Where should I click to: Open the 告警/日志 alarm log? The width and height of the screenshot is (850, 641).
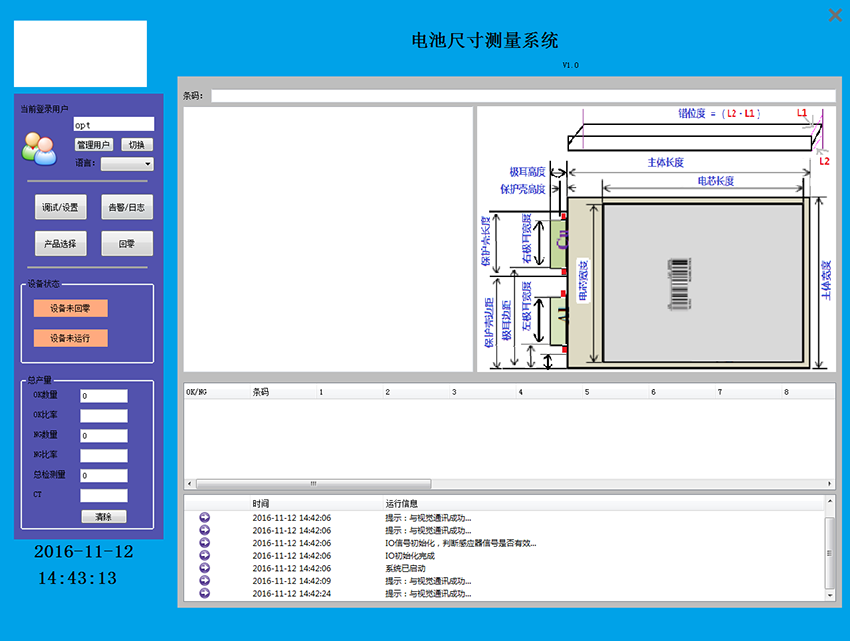pos(127,207)
